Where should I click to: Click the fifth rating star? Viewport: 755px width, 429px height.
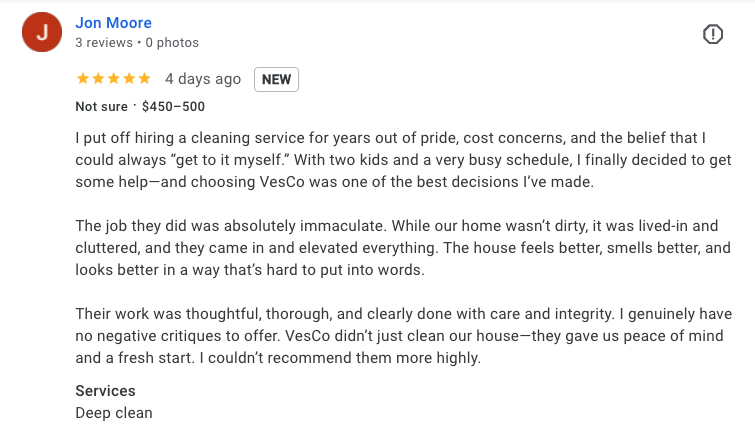[145, 79]
